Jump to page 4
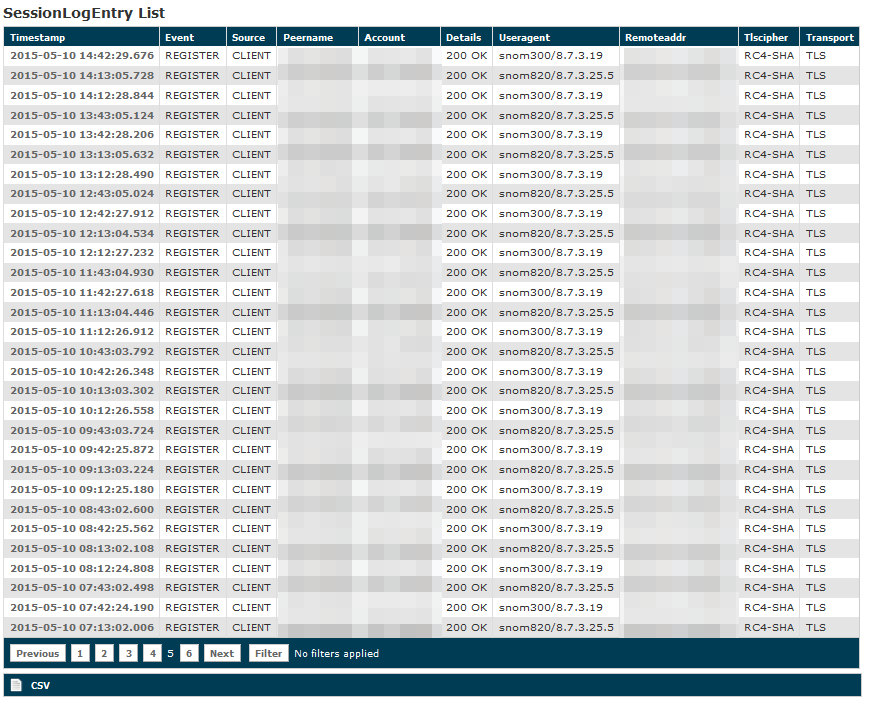Image resolution: width=872 pixels, height=701 pixels. tap(152, 654)
